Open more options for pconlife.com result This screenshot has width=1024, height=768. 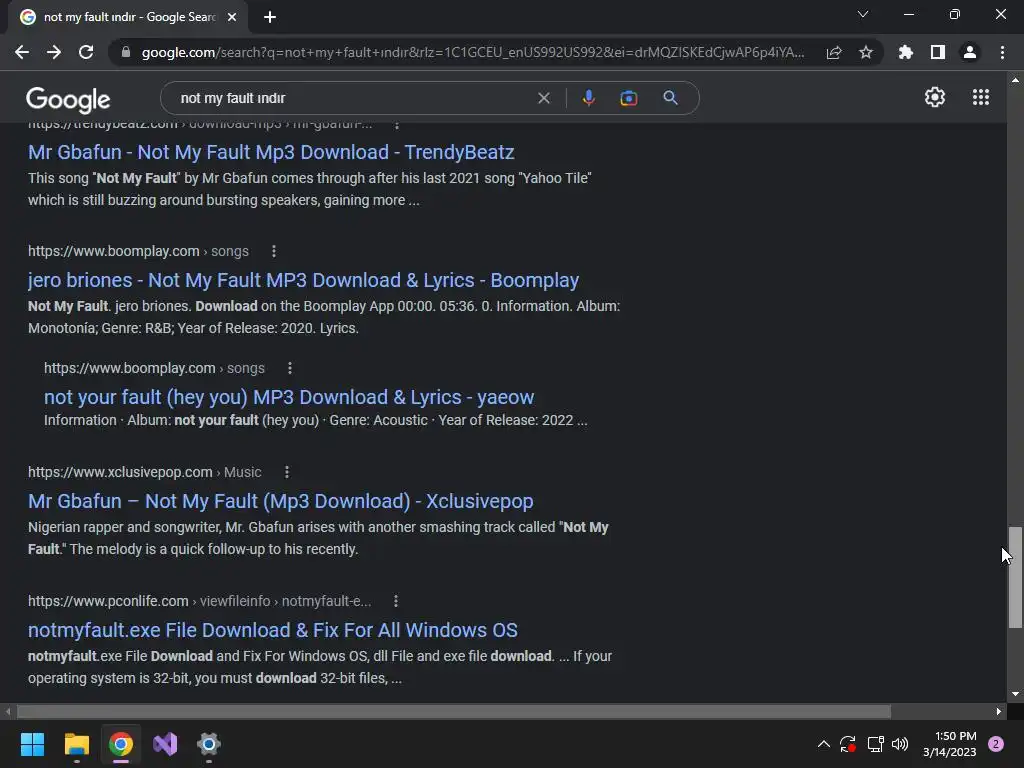click(396, 601)
